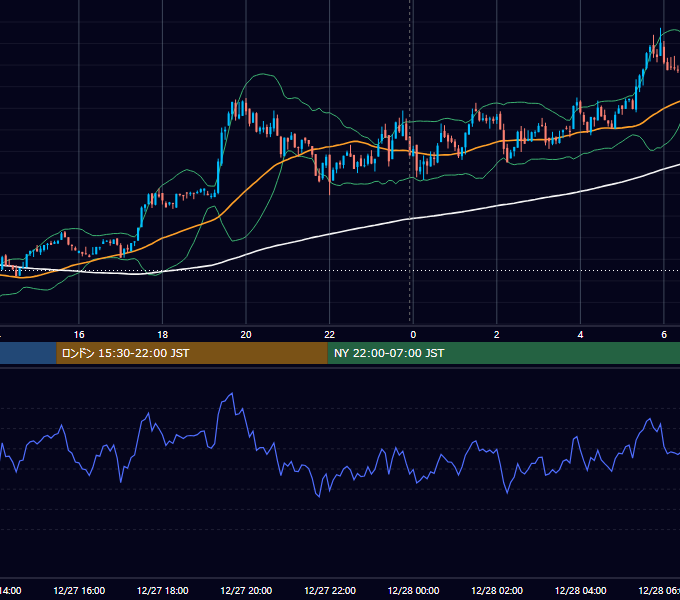Click the 12/27 20:00 date label
Viewport: 680px width, 600px height.
pos(246,591)
